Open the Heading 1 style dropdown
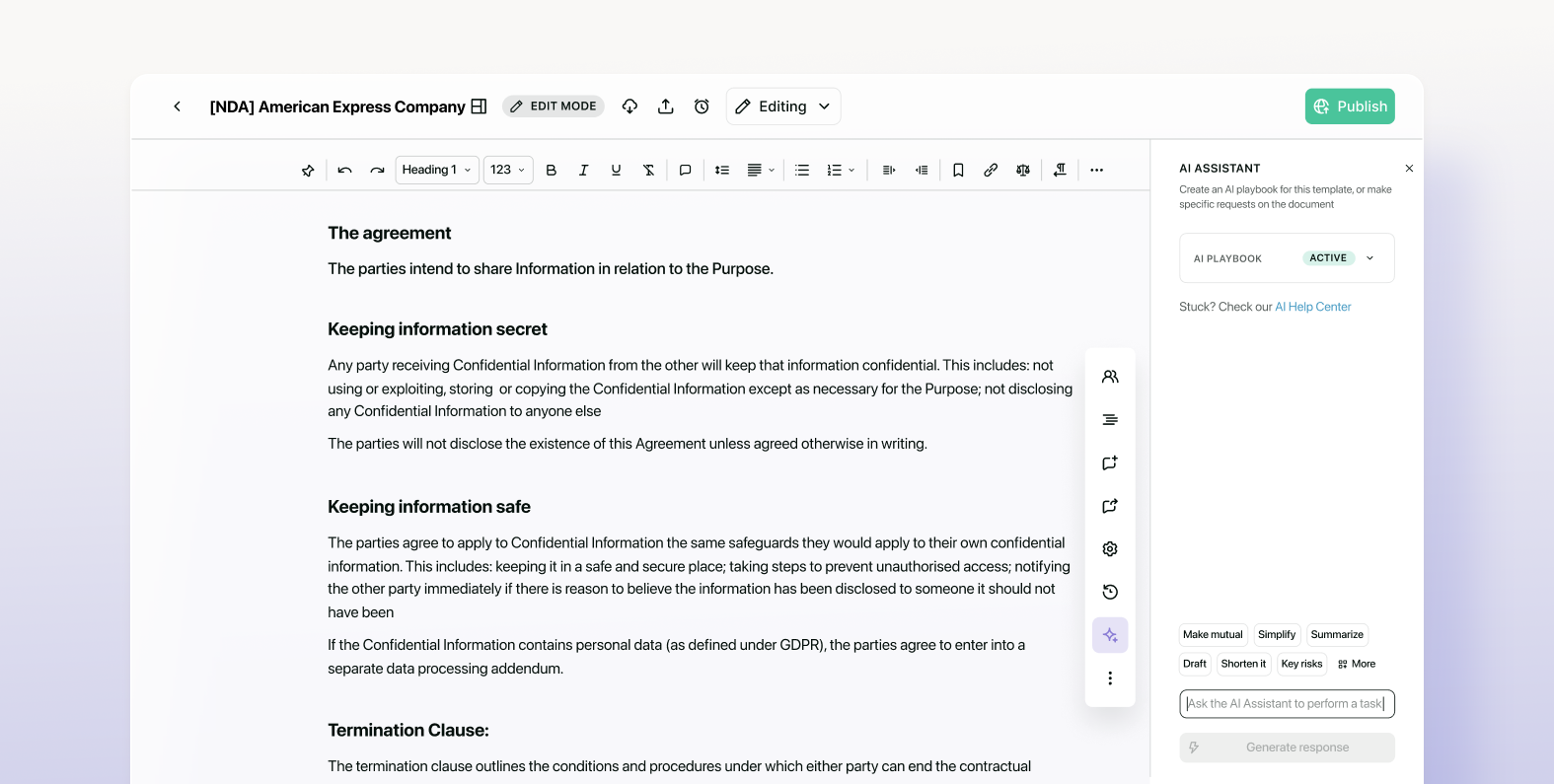The height and width of the screenshot is (784, 1554). click(437, 170)
